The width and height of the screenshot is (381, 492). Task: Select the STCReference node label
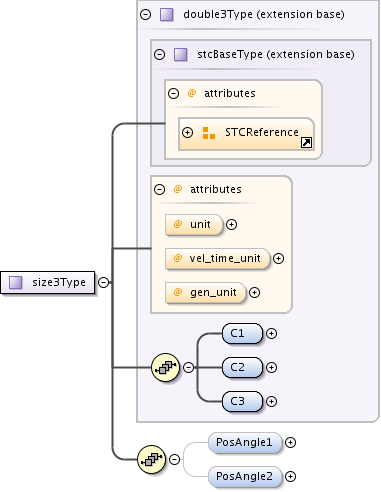(262, 132)
